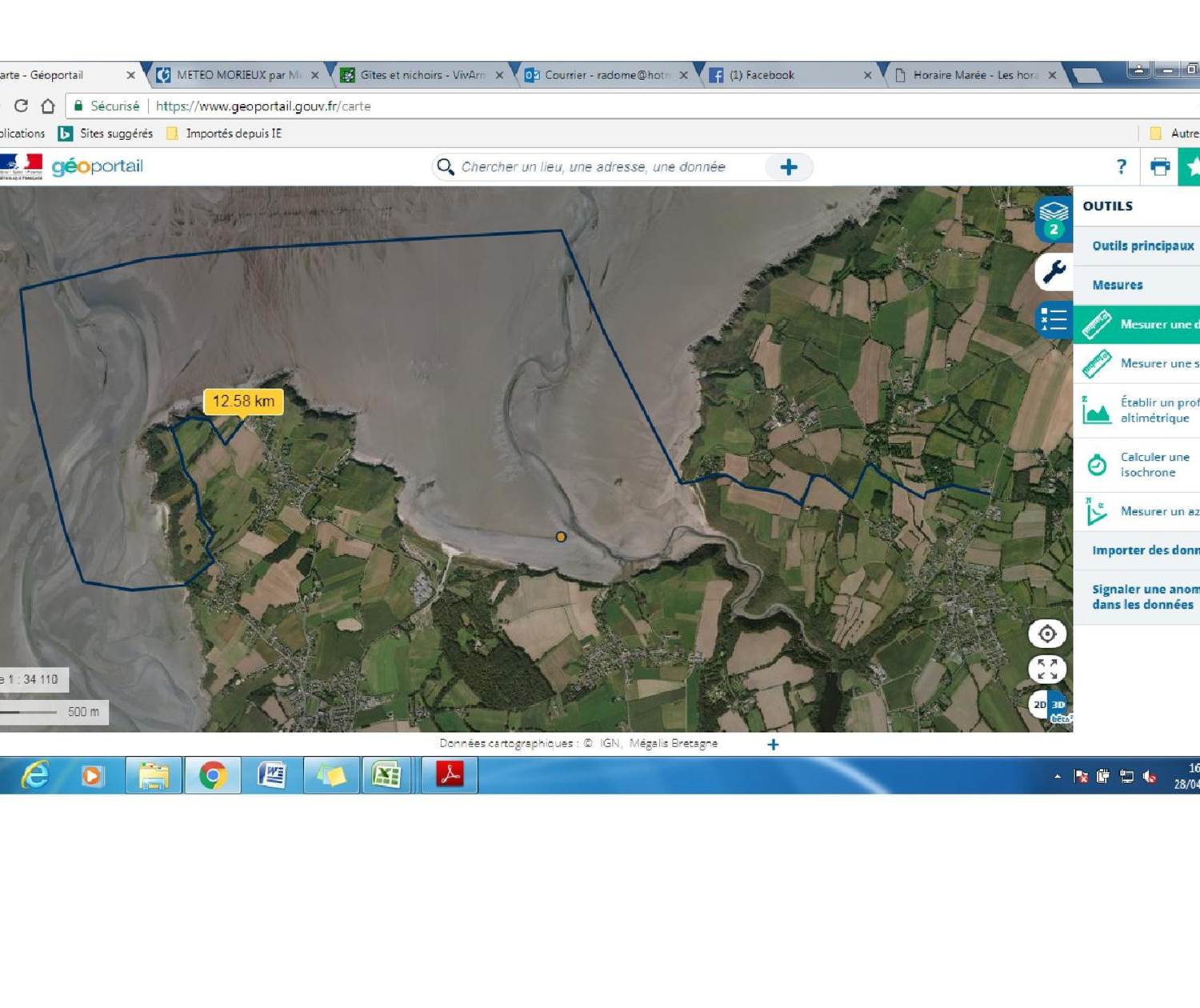Toggle the 2D/3D view switch
Image resolution: width=1200 pixels, height=1008 pixels.
[1049, 705]
